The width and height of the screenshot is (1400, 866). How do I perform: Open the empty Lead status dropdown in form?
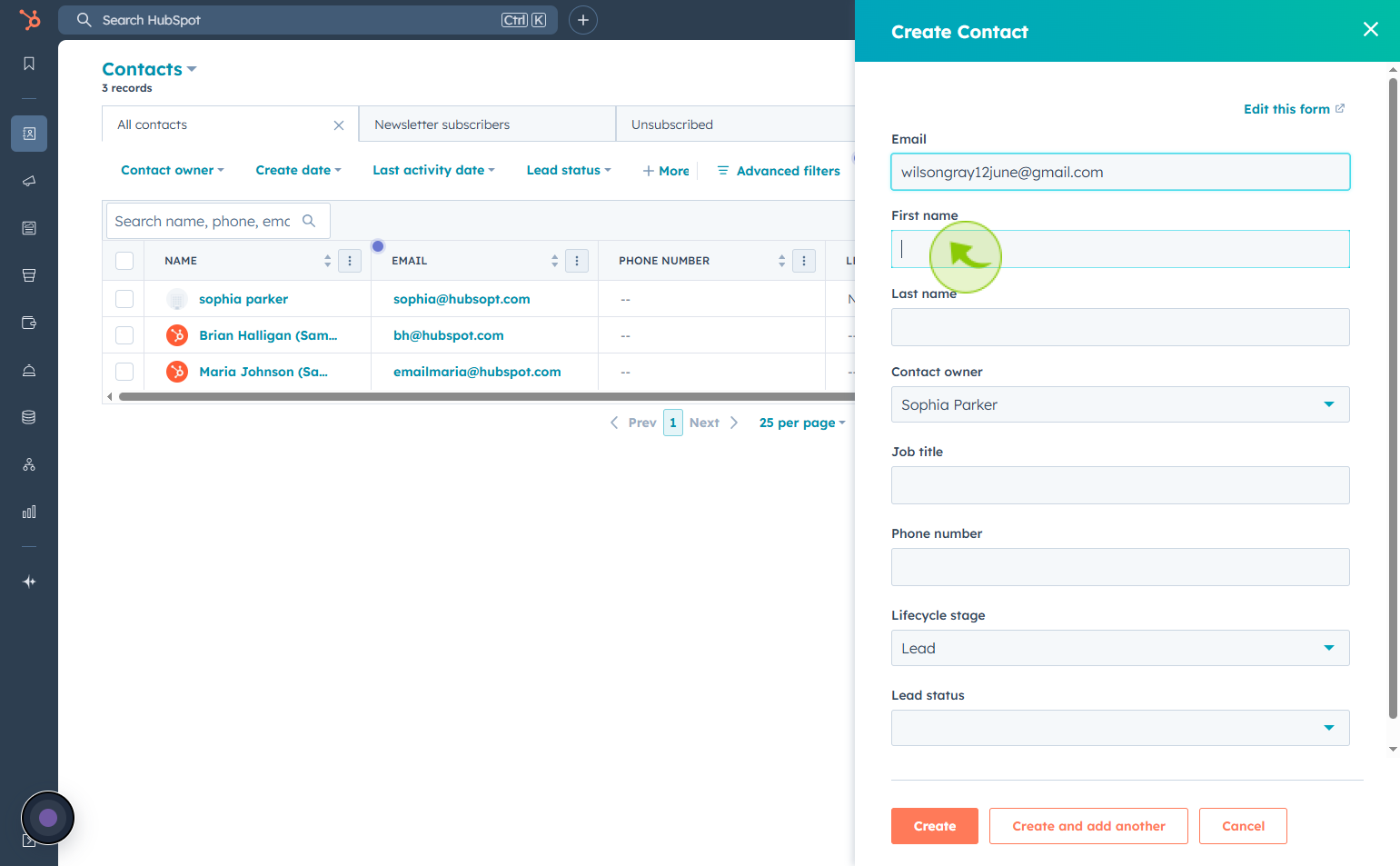[x=1120, y=728]
